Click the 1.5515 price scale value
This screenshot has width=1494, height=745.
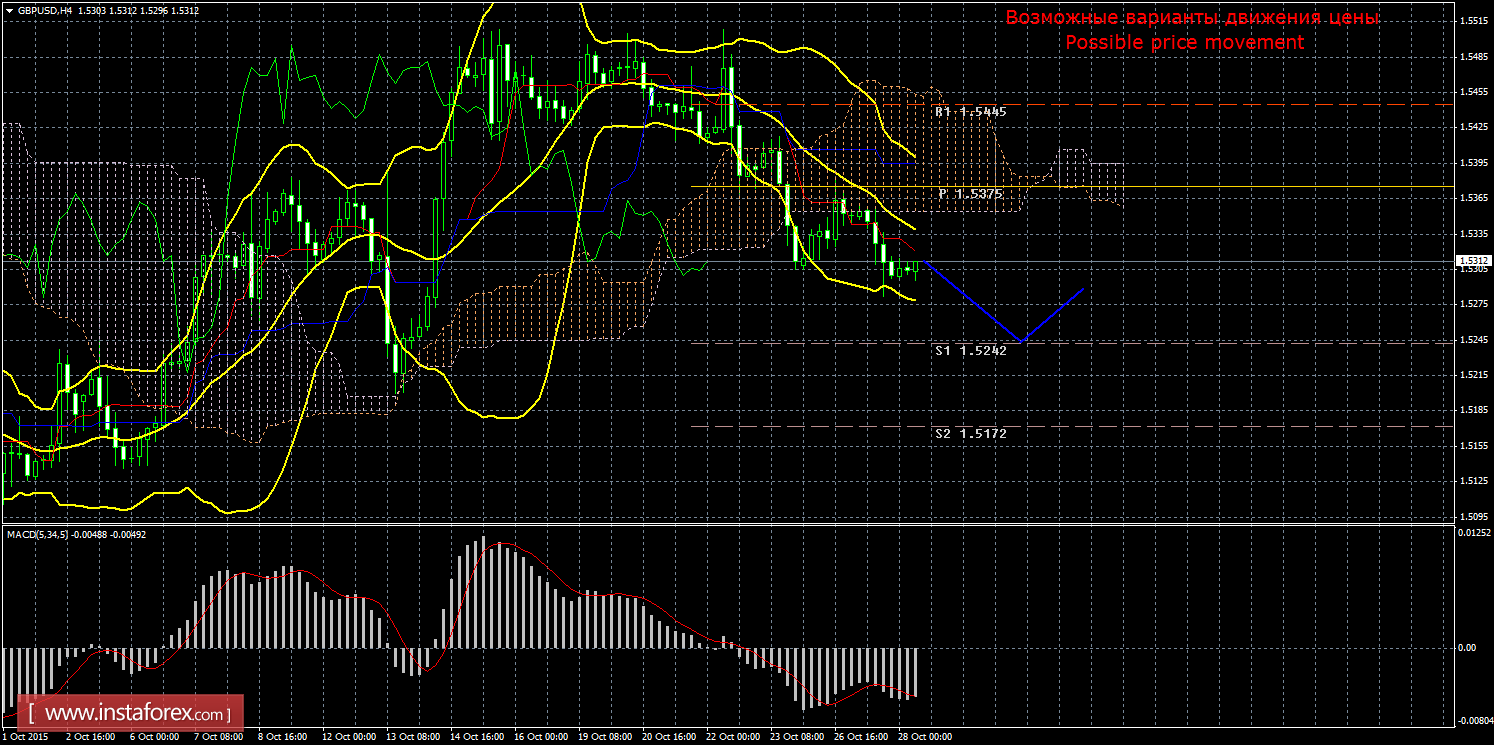pos(1472,20)
